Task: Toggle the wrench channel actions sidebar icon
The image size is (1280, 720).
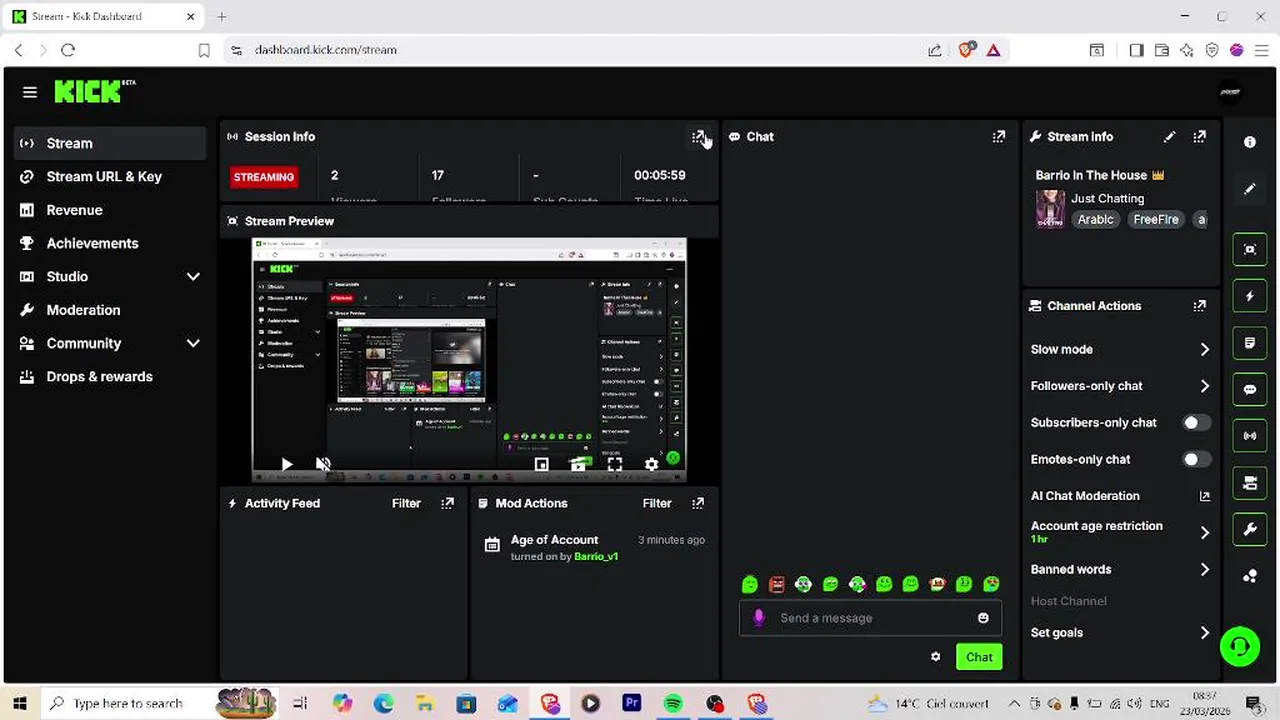Action: click(1249, 530)
